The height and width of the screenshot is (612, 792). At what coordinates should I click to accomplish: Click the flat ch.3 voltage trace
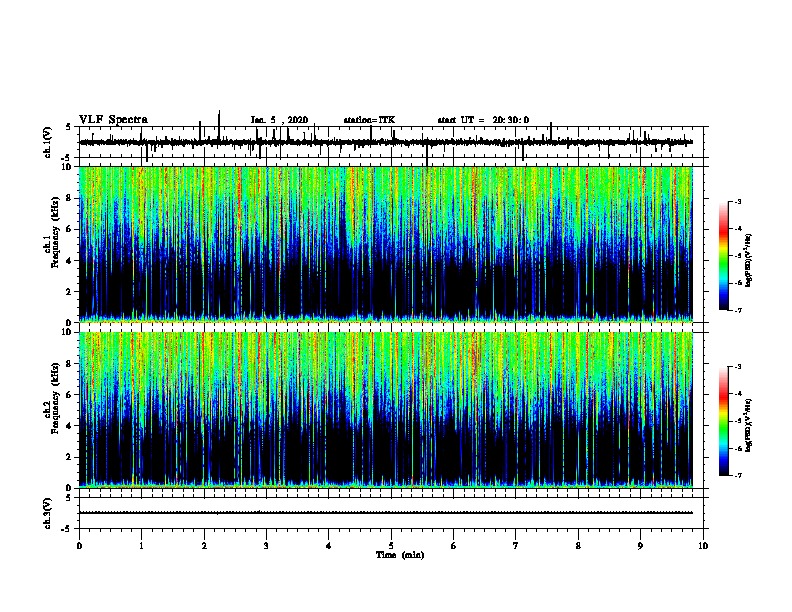tap(386, 513)
